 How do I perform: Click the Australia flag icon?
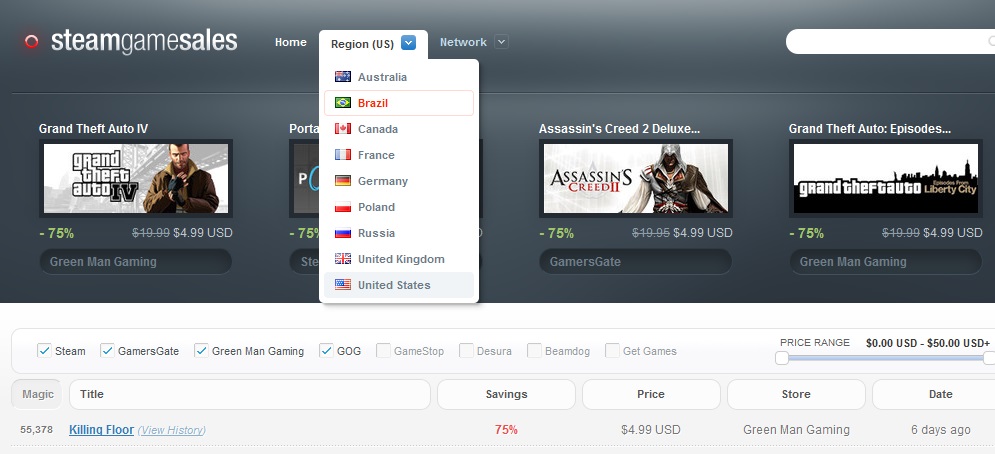point(343,77)
